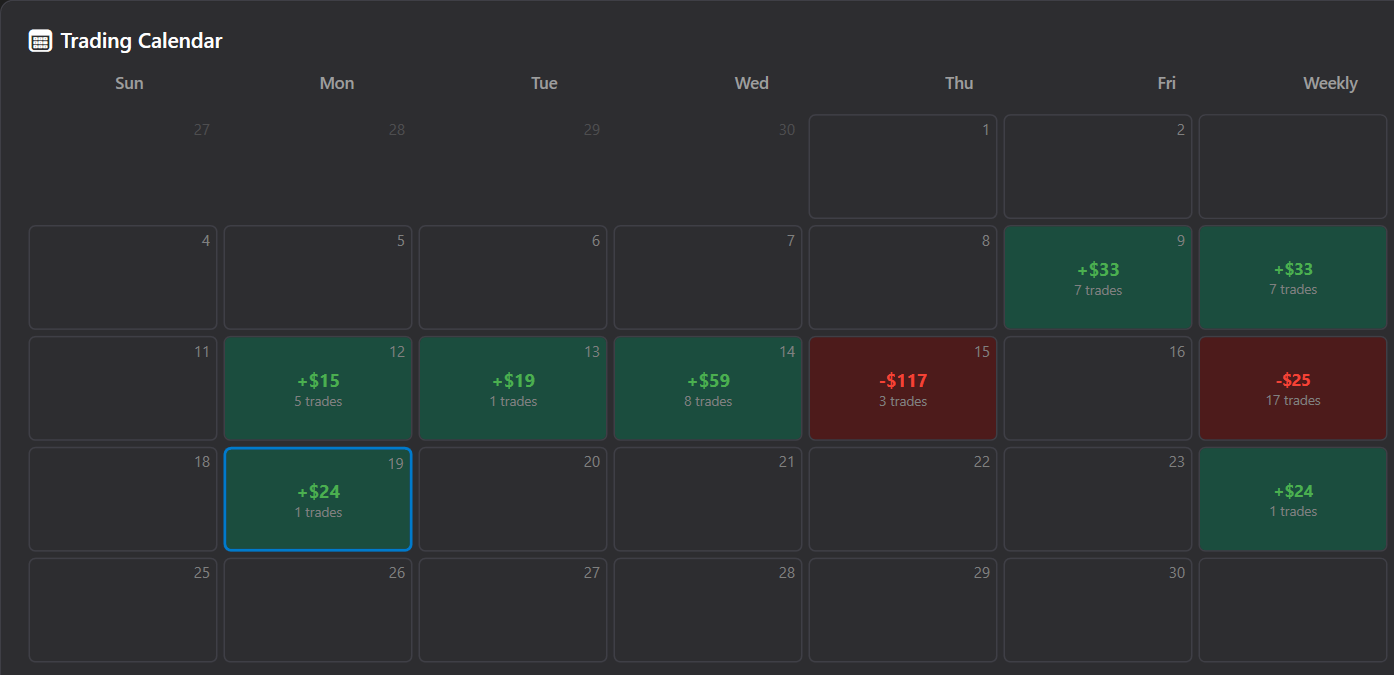The width and height of the screenshot is (1394, 675).
Task: Open day 14 cell with +$59
Action: (708, 388)
